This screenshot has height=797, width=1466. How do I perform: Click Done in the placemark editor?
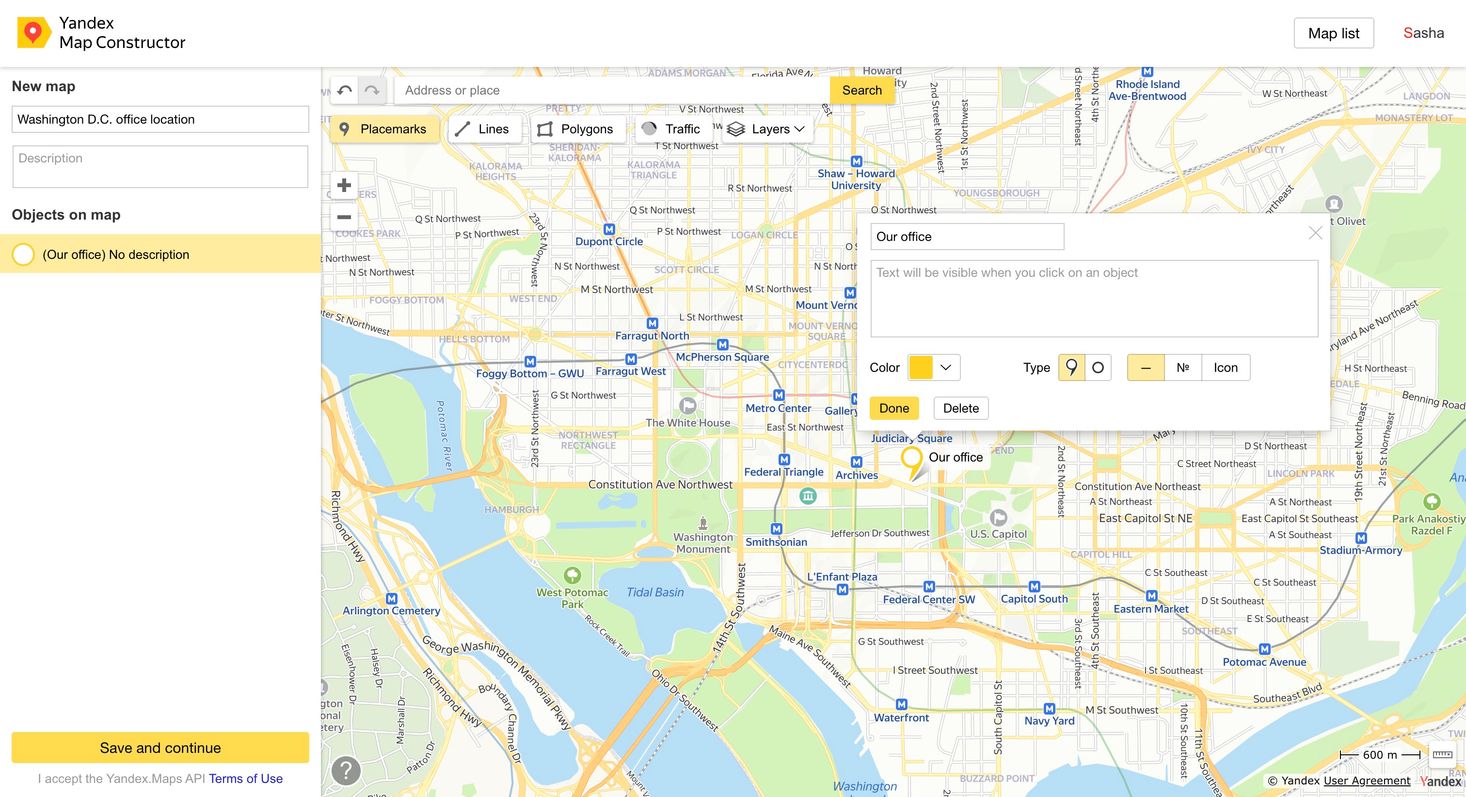click(x=894, y=408)
